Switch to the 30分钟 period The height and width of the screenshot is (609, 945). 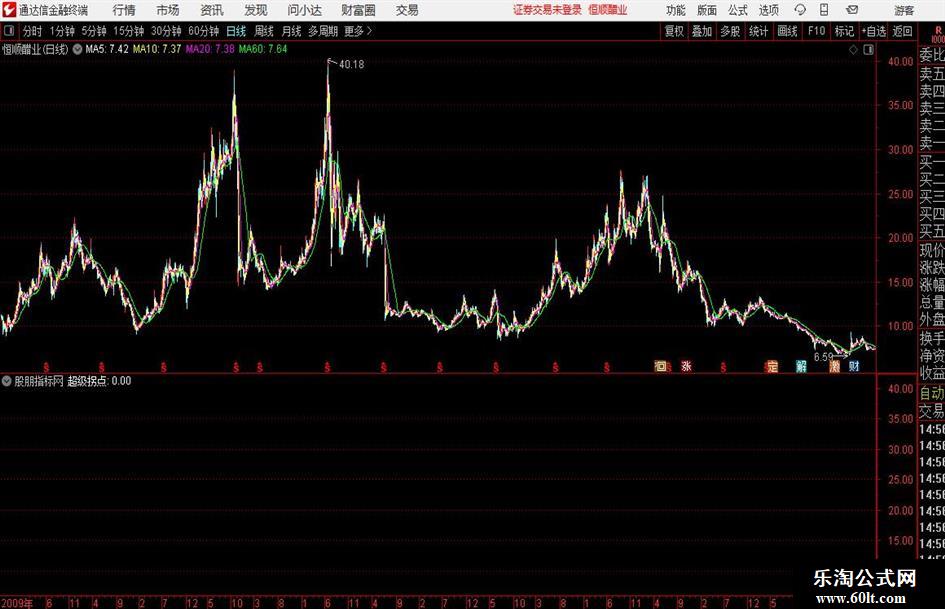(x=166, y=31)
